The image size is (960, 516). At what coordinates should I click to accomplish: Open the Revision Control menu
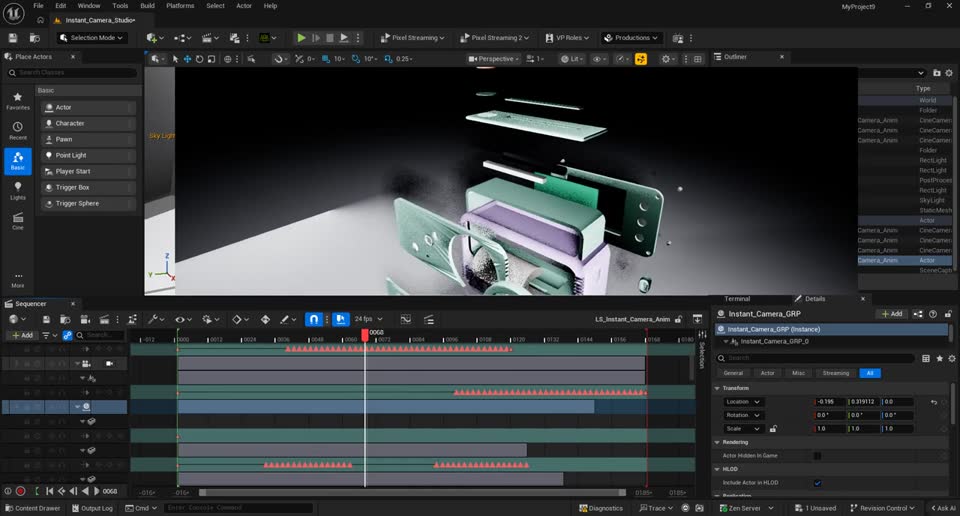pyautogui.click(x=882, y=508)
